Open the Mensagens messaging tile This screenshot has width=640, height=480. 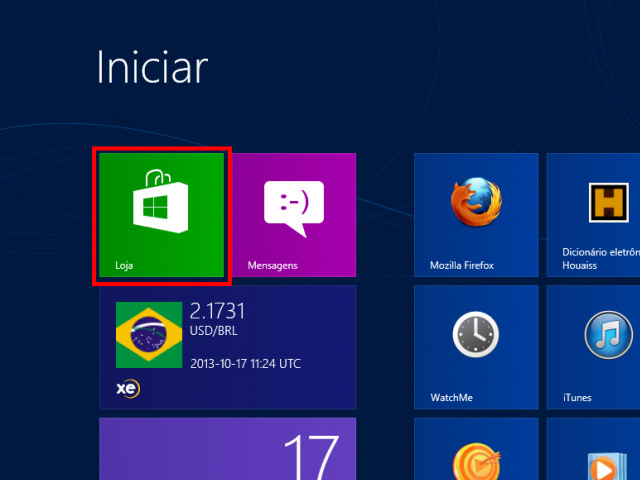[x=294, y=215]
